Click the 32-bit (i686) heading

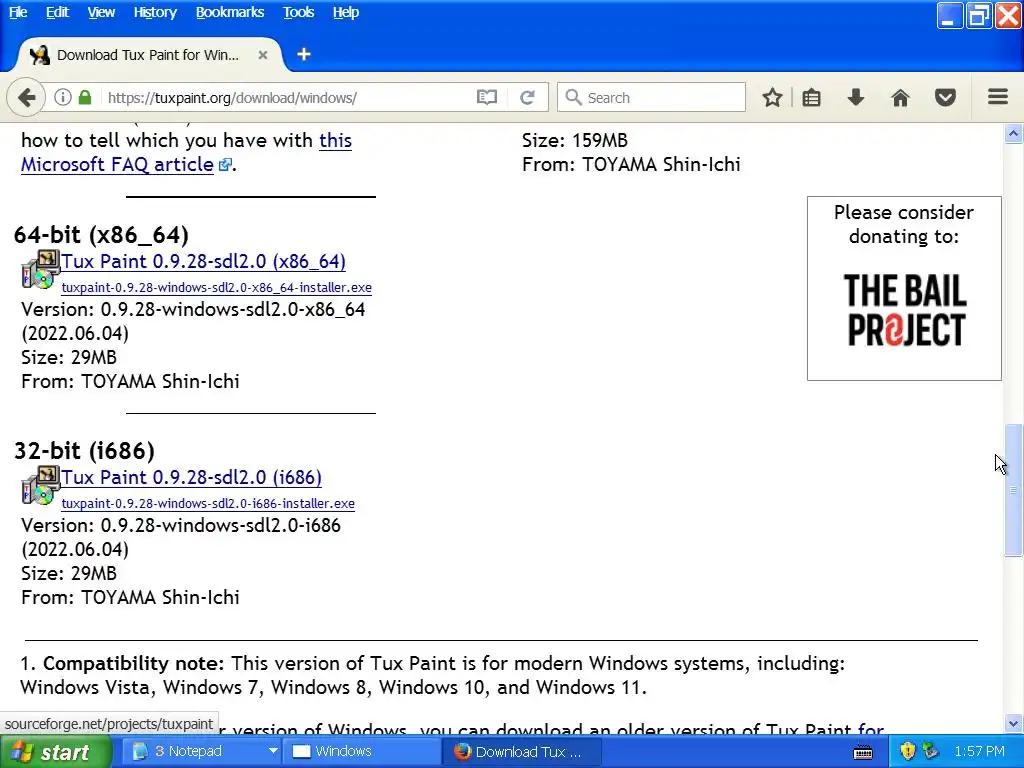click(84, 451)
